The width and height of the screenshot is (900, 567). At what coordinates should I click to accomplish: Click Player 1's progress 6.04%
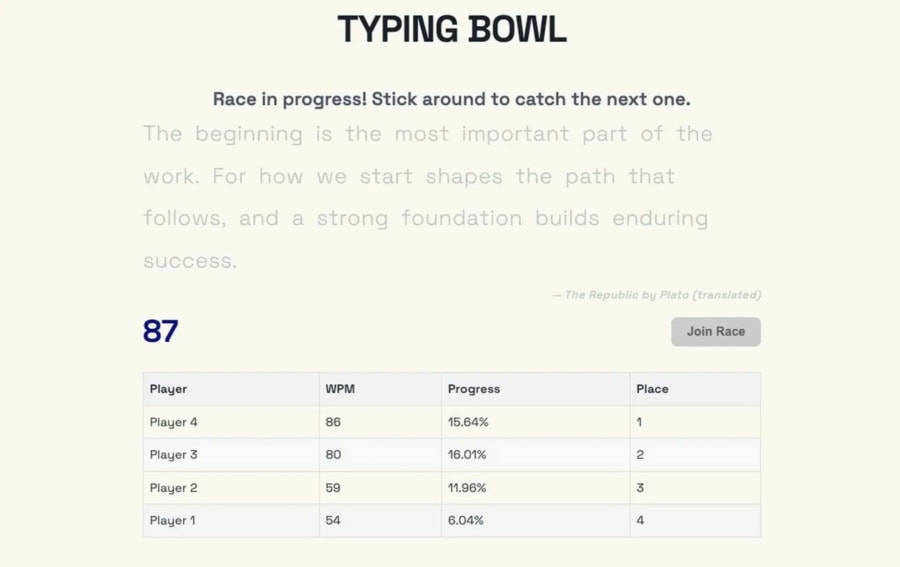[x=466, y=521]
